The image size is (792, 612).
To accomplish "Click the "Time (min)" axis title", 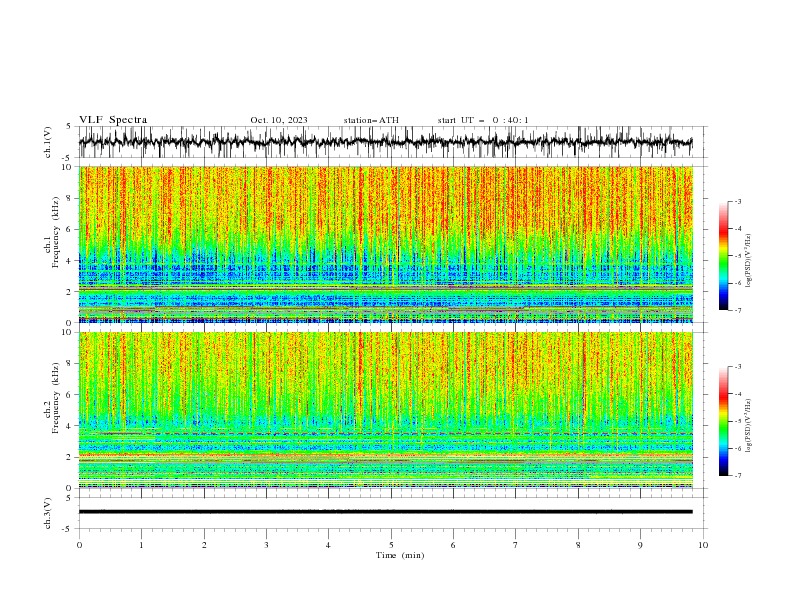I will (x=400, y=555).
